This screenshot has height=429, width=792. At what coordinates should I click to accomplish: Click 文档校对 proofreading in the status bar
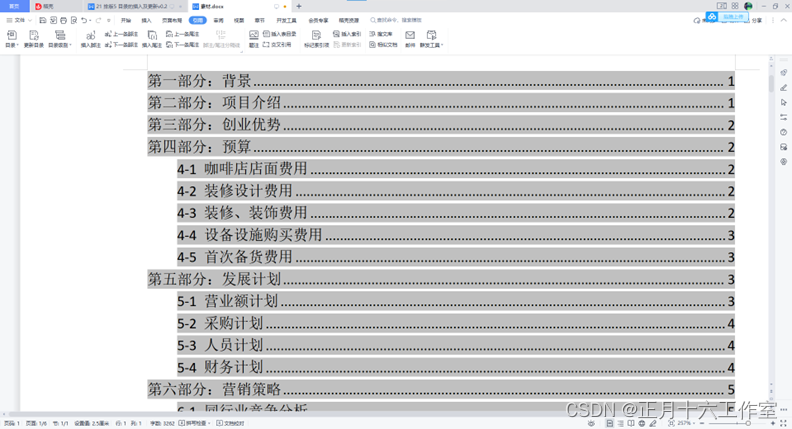230,423
